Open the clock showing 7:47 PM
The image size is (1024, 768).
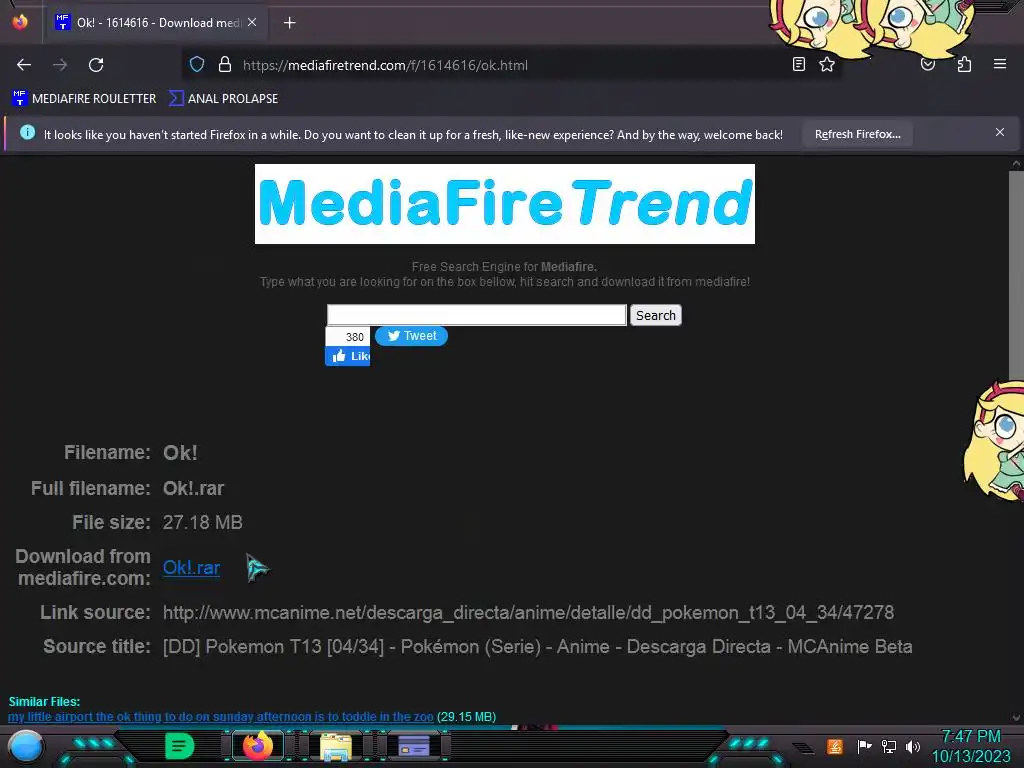click(x=970, y=746)
